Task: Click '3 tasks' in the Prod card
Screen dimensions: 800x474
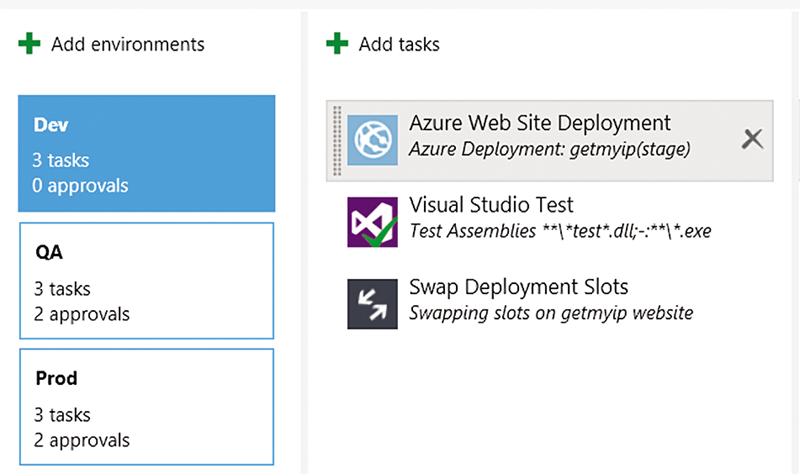Action: coord(62,415)
